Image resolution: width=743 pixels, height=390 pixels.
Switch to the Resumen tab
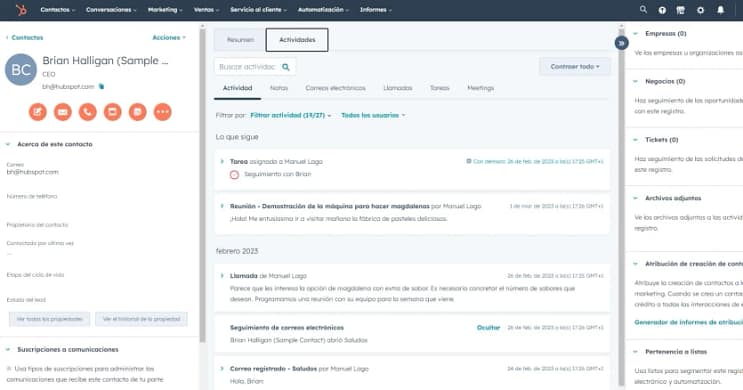240,40
